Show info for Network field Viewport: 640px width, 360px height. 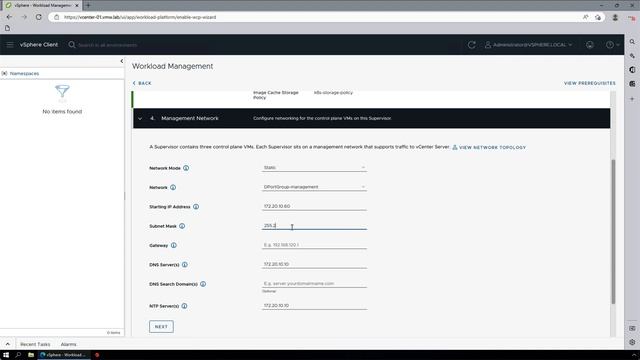[x=173, y=187]
